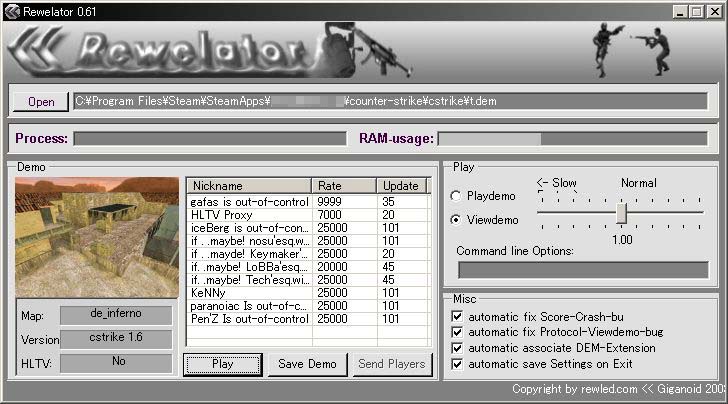Click the rate value '7000'
This screenshot has height=404, width=728.
[x=329, y=215]
